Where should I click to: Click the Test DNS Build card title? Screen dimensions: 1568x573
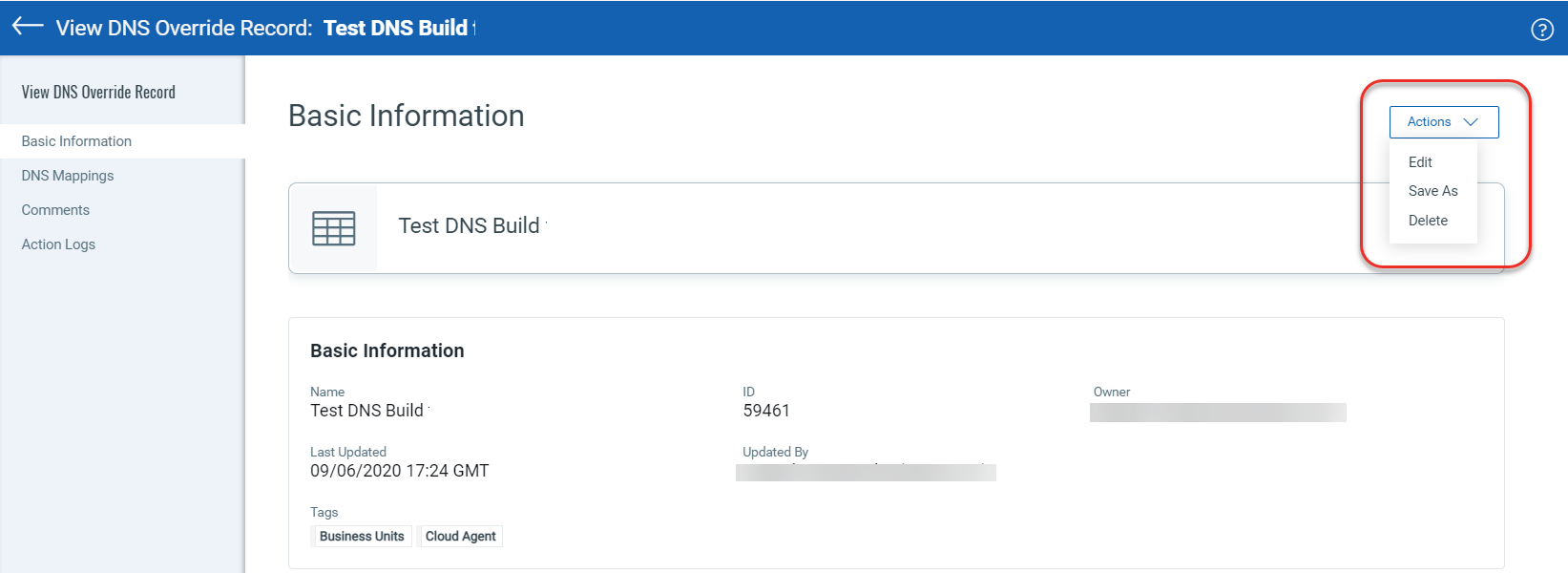point(469,226)
